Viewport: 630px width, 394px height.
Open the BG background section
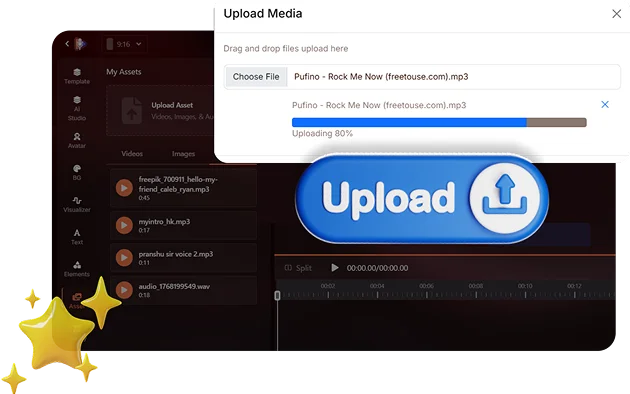click(77, 172)
